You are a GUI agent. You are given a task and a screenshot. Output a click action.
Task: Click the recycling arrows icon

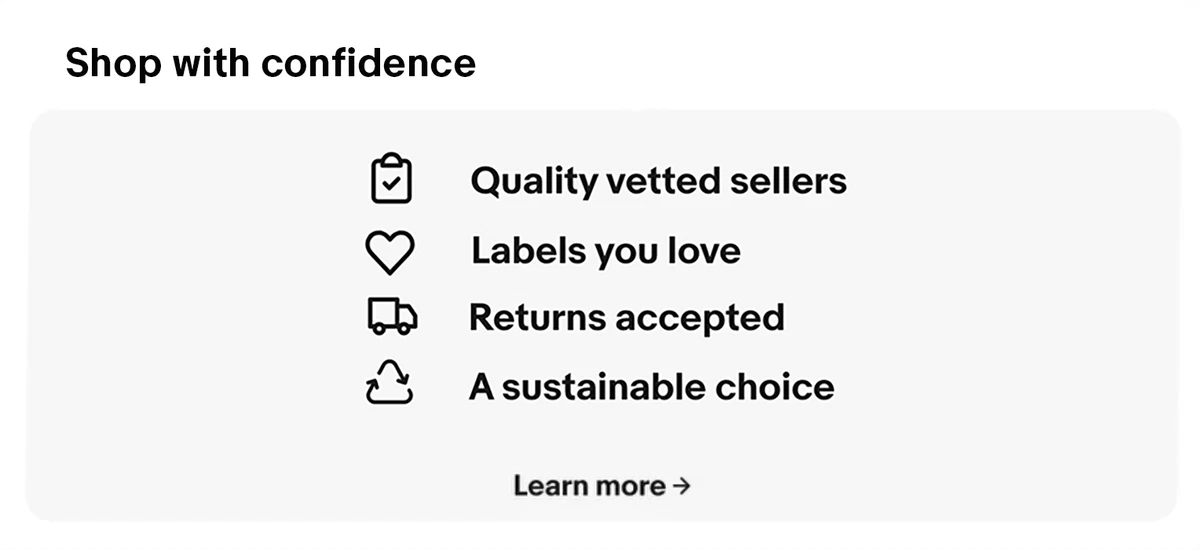(x=390, y=385)
